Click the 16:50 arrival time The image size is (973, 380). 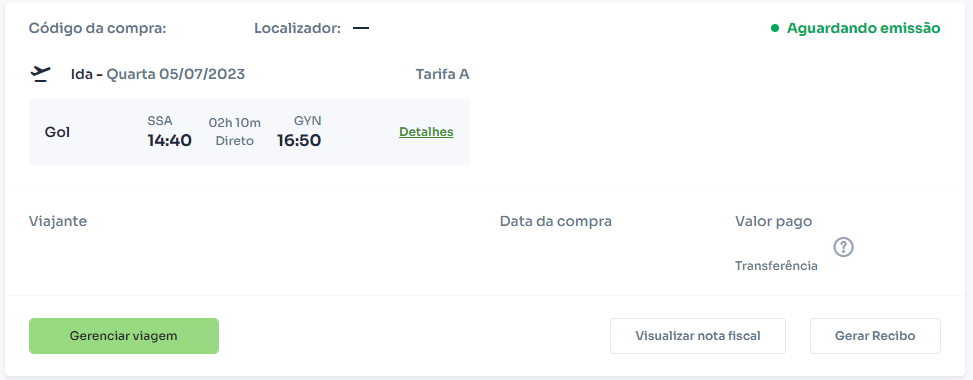[299, 141]
